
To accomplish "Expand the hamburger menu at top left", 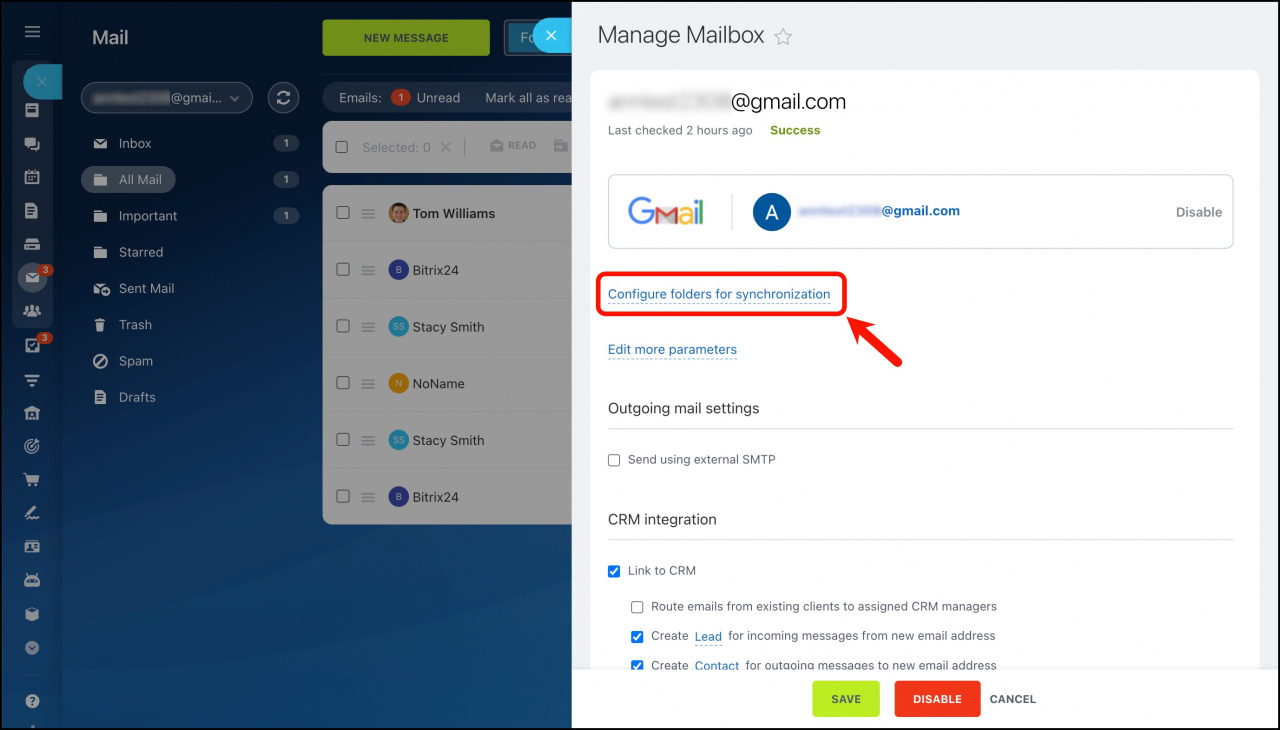I will pyautogui.click(x=32, y=32).
